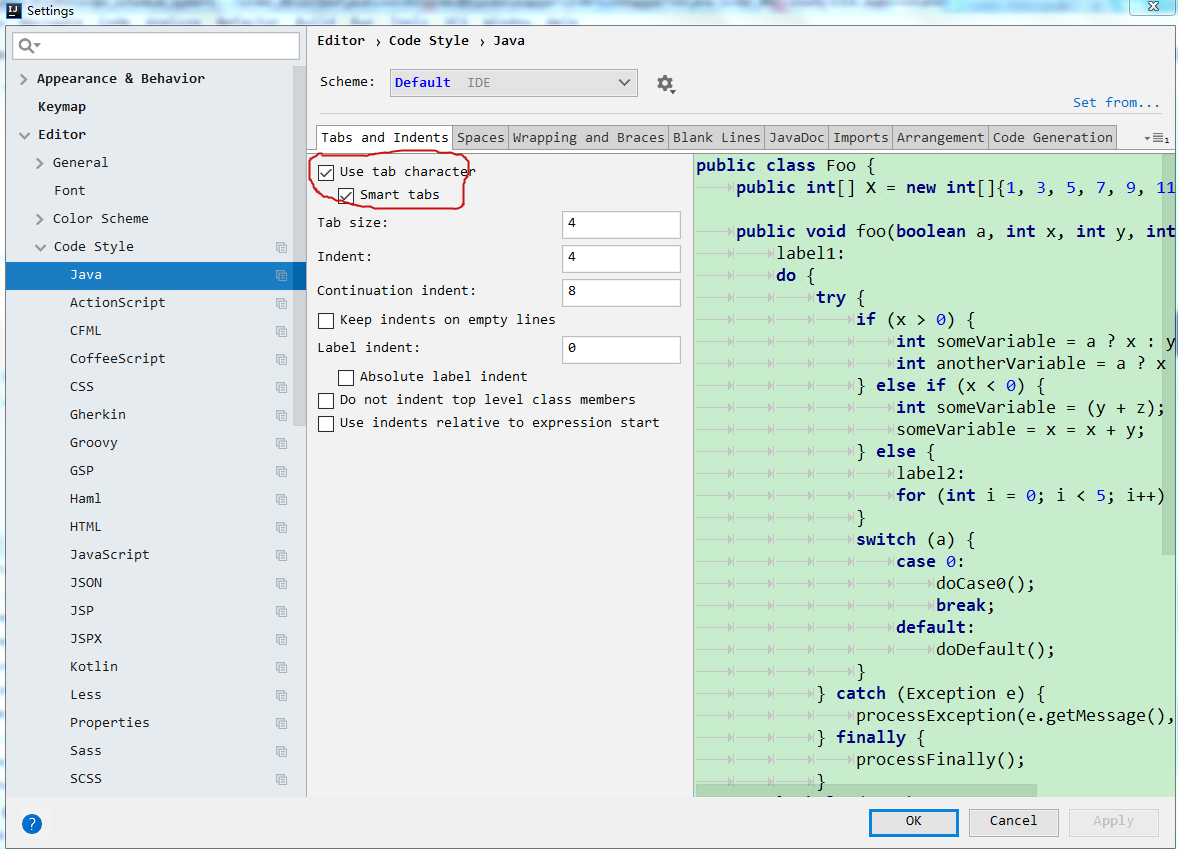The height and width of the screenshot is (849, 1178).
Task: Switch to the Spaces tab
Action: point(480,137)
